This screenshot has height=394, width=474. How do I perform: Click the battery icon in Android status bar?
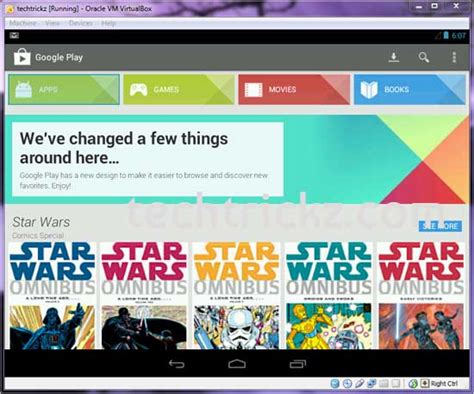click(x=446, y=35)
